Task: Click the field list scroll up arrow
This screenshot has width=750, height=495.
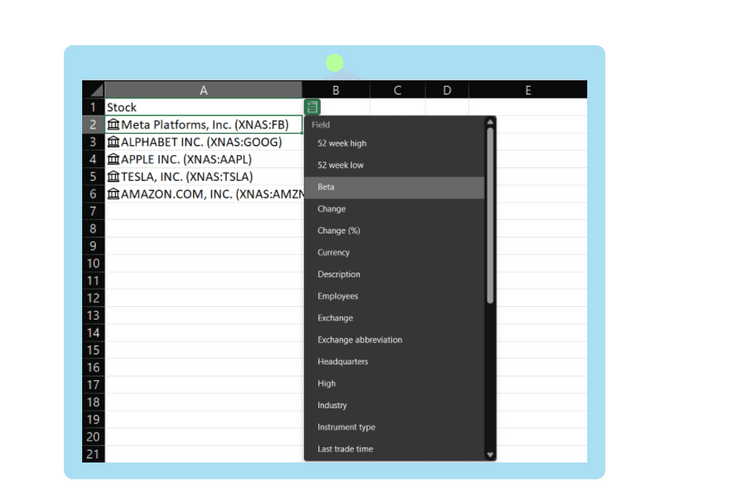Action: [x=490, y=122]
